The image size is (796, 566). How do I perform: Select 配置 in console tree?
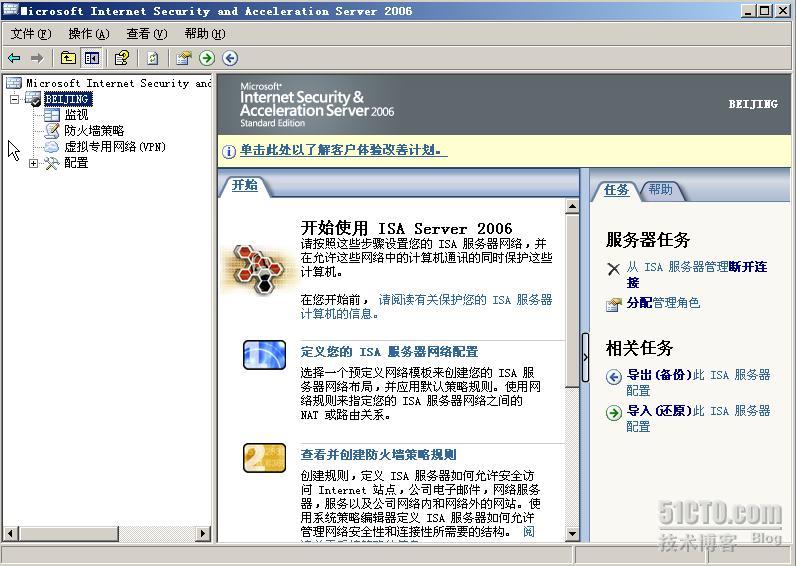(x=76, y=163)
